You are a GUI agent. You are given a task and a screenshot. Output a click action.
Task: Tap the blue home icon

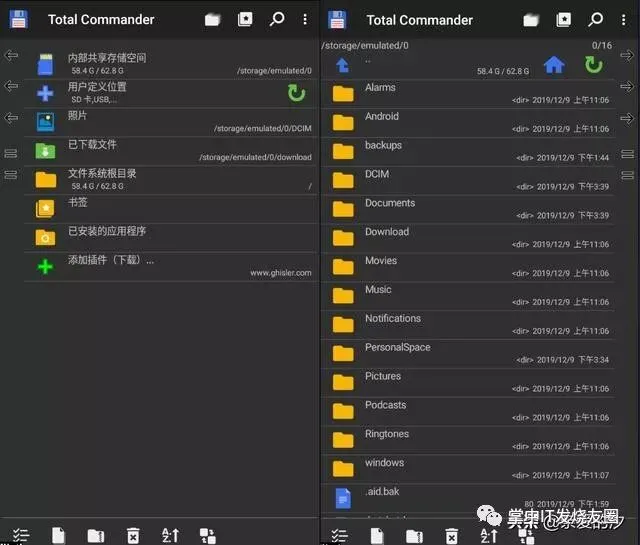coord(554,65)
